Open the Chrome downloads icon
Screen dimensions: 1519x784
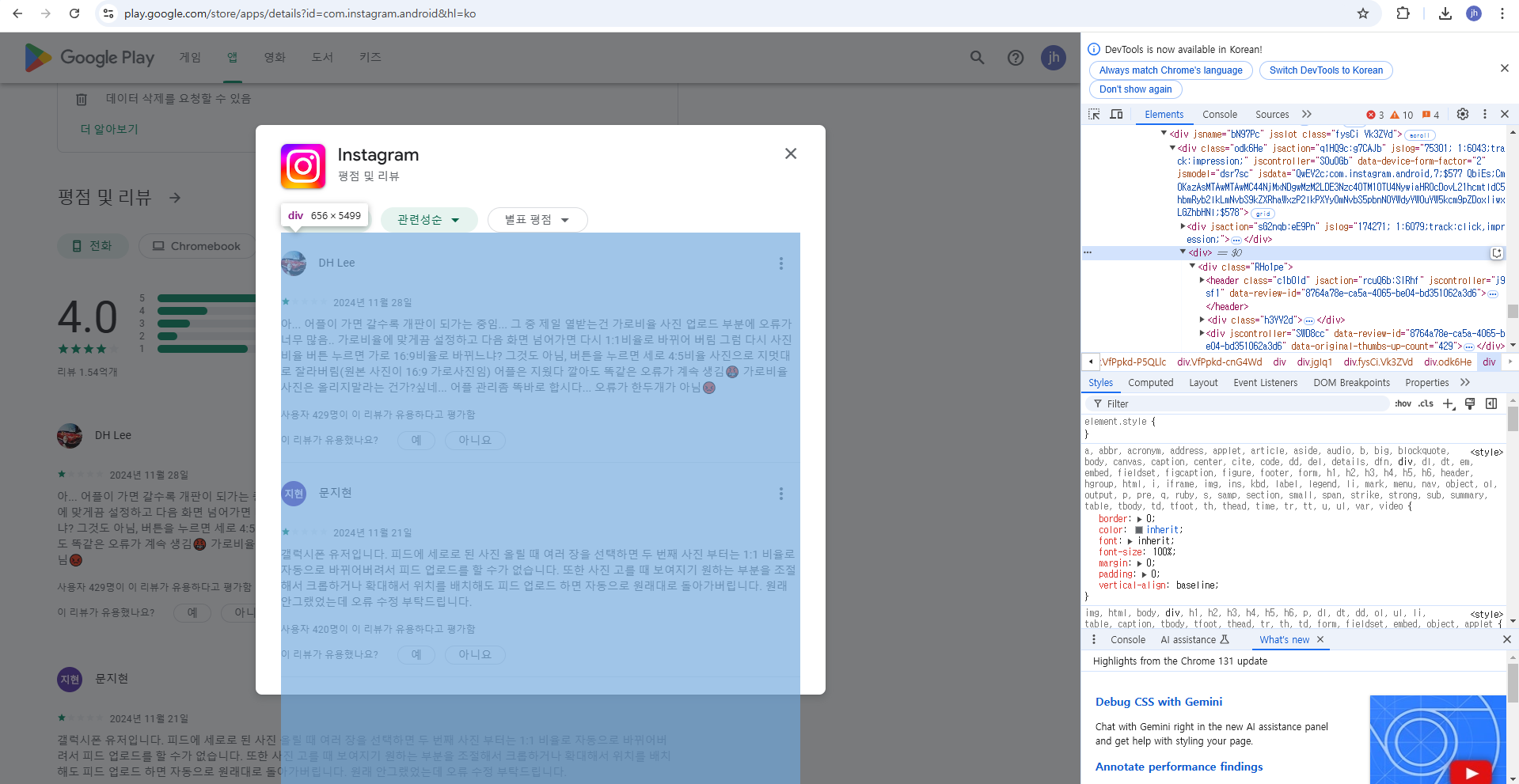coord(1445,13)
